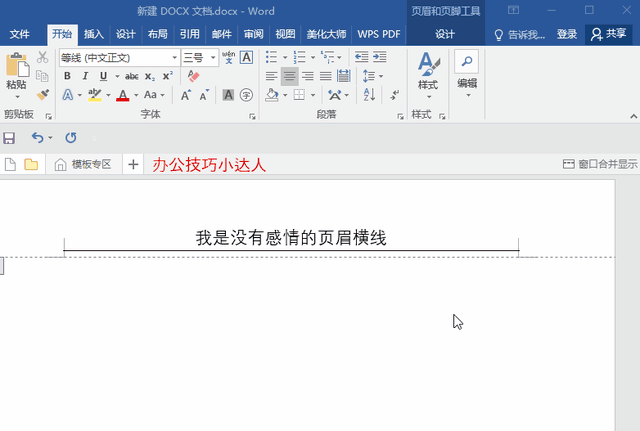Switch to the 审阅 tab
640x431 pixels.
pyautogui.click(x=253, y=34)
